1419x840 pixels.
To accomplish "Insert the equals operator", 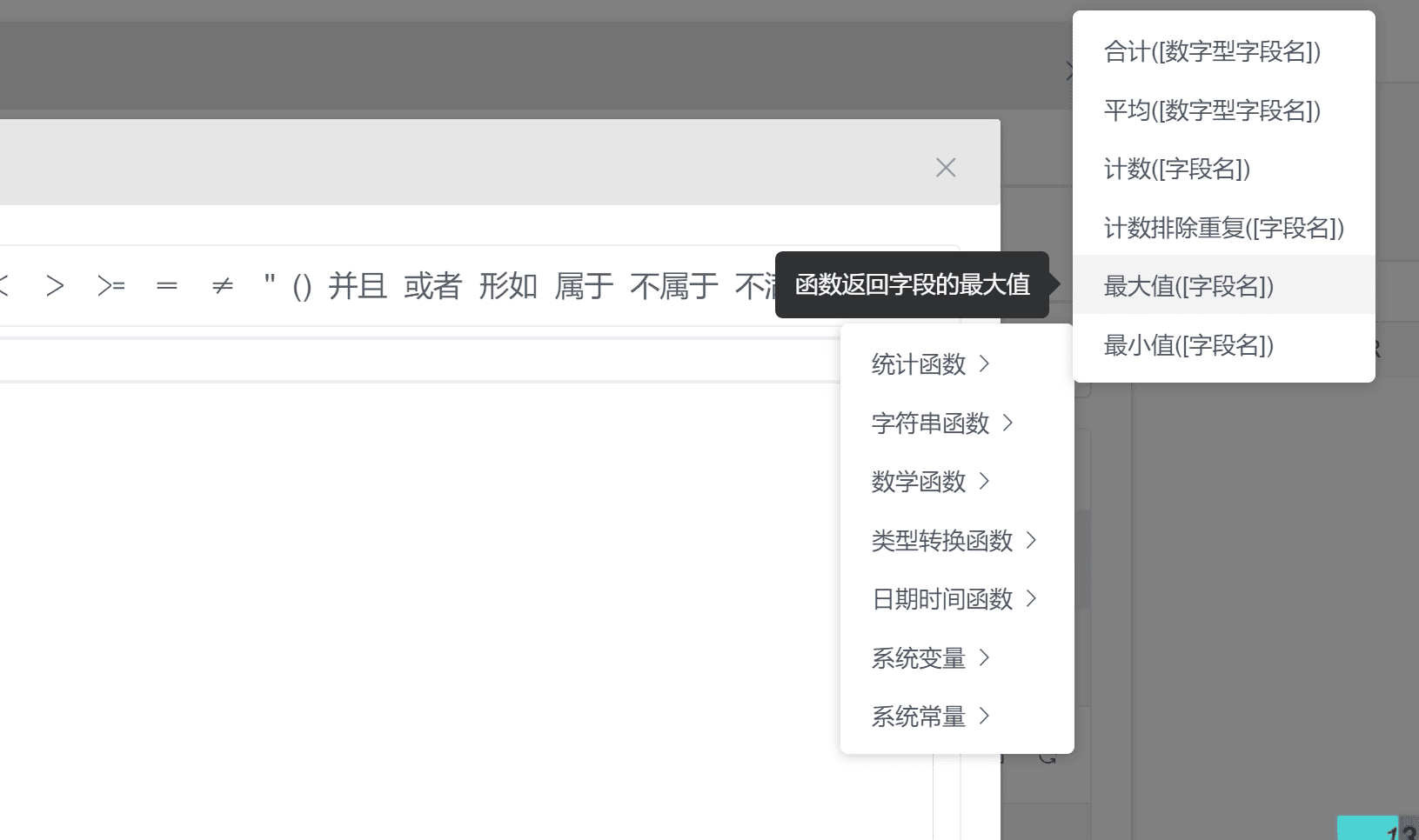I will [167, 285].
